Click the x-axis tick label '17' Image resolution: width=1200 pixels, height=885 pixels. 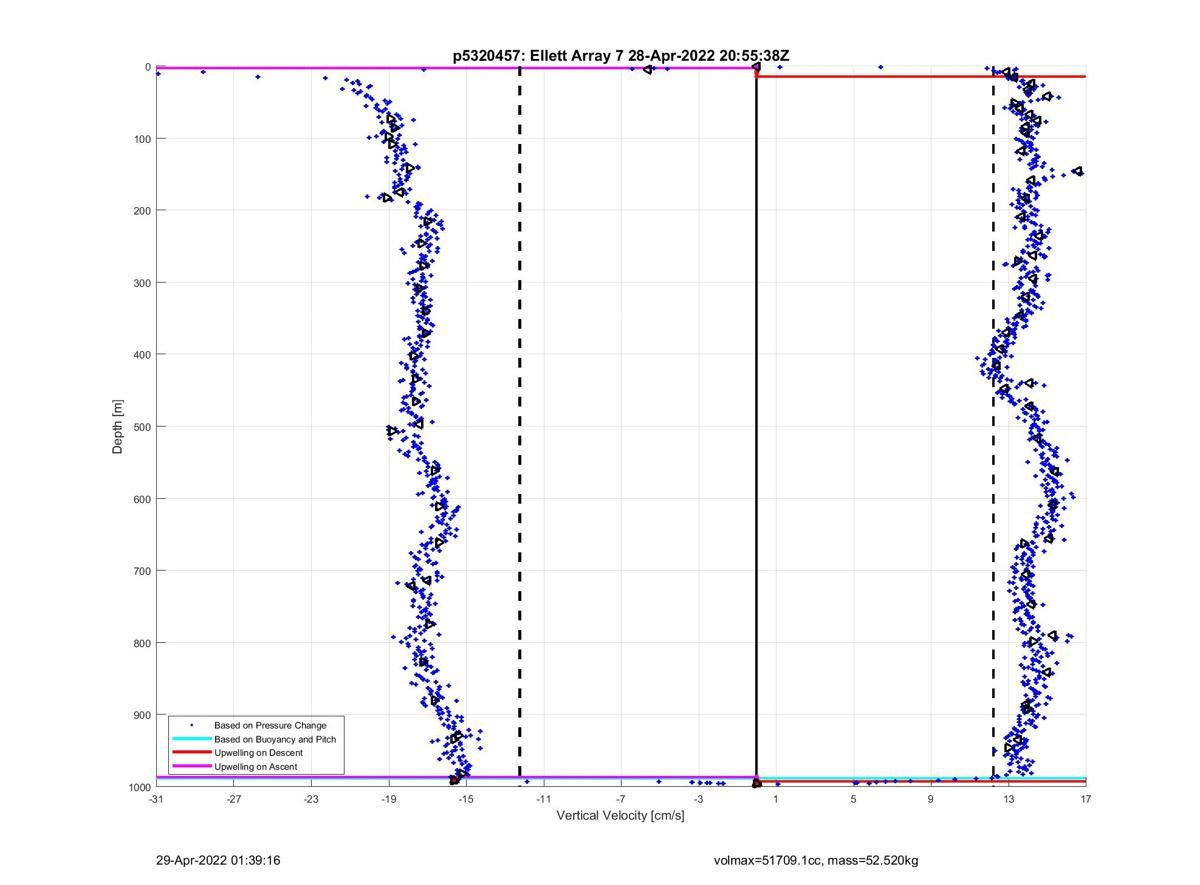coord(1086,799)
